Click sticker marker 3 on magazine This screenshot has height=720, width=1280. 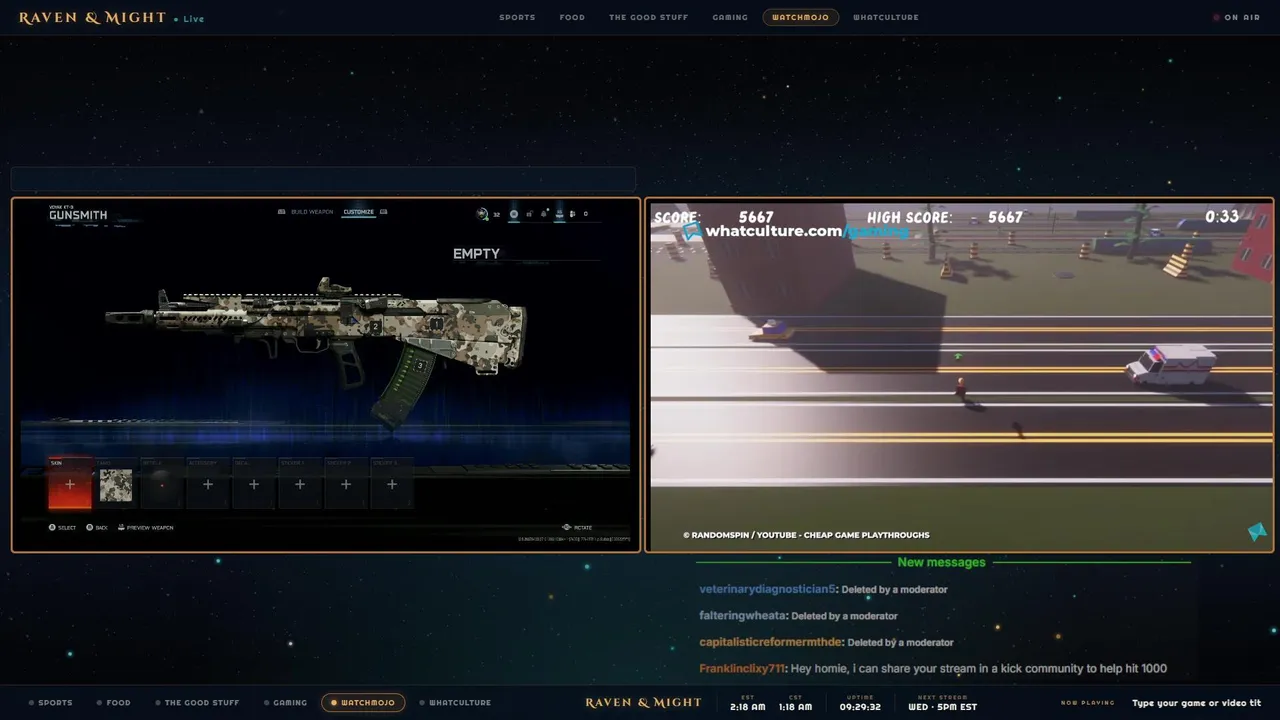[x=421, y=365]
